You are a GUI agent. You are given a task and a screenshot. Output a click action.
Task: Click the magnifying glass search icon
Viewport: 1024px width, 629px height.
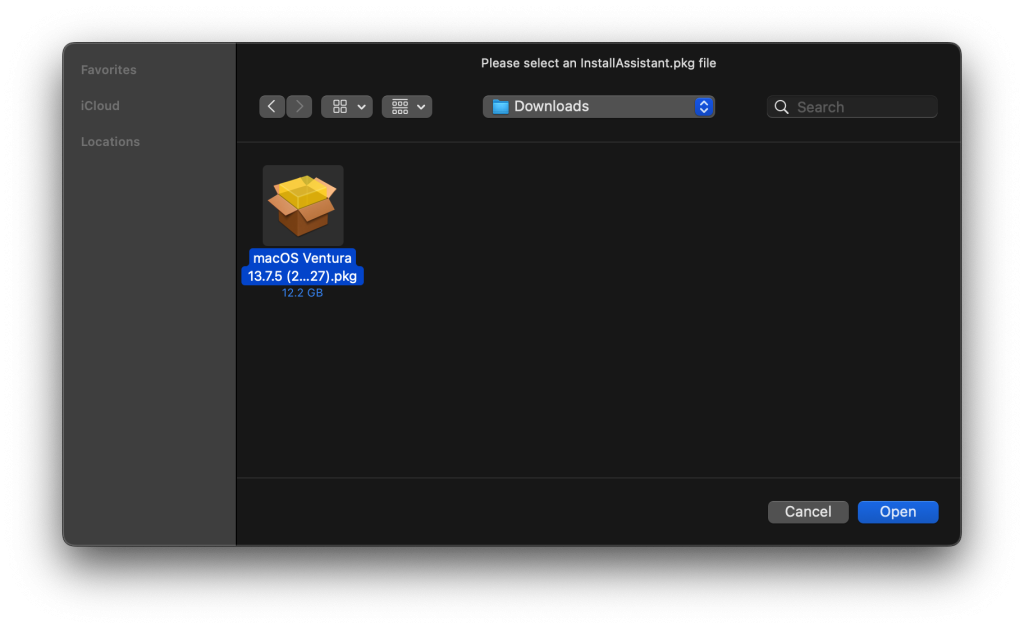click(x=781, y=107)
